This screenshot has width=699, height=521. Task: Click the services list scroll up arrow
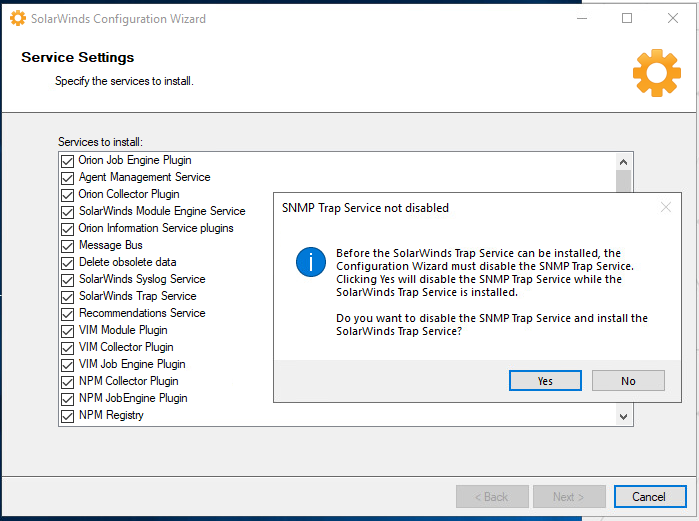(x=623, y=161)
